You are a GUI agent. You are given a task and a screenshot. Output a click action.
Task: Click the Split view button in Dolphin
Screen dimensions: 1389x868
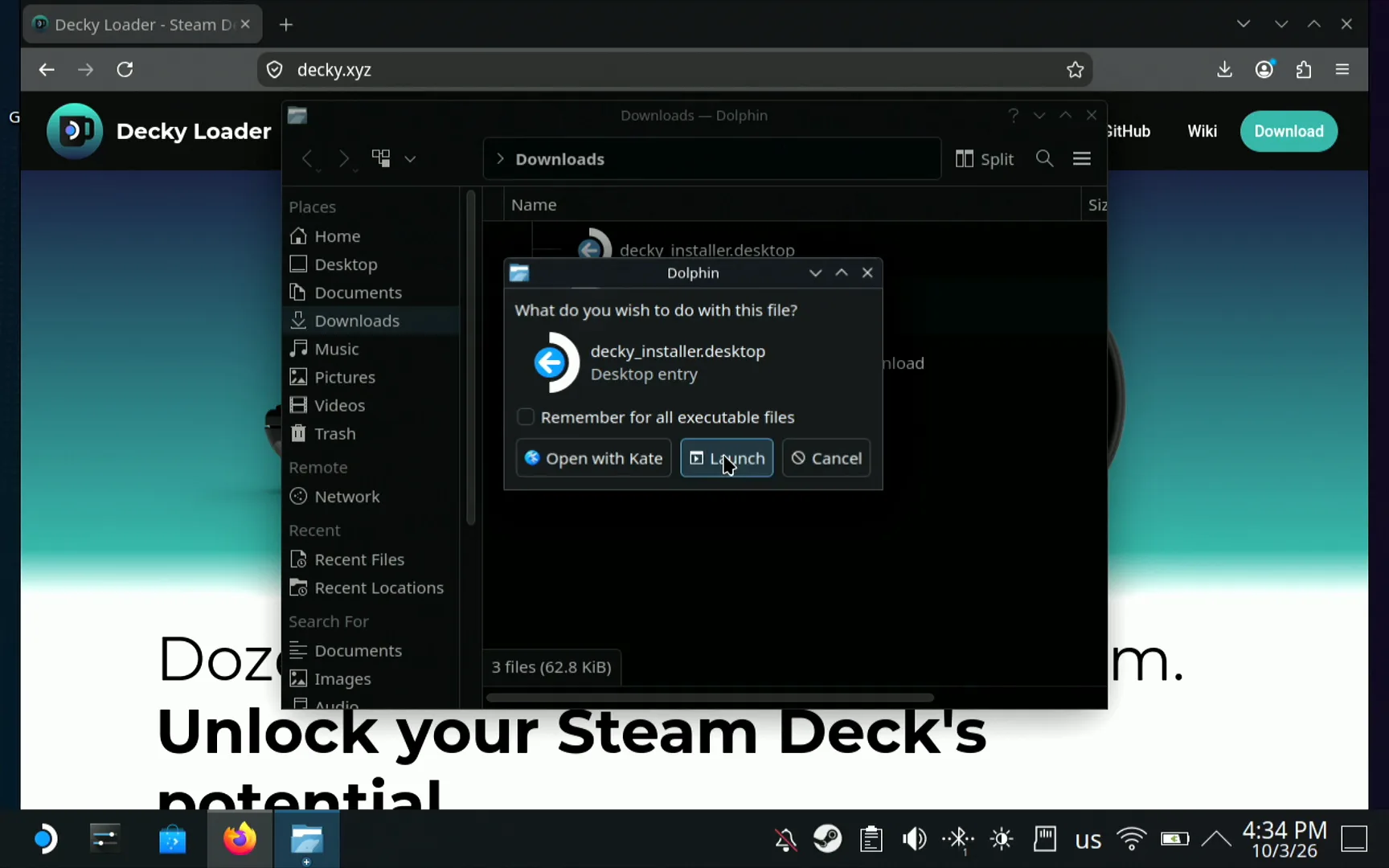[x=985, y=159]
